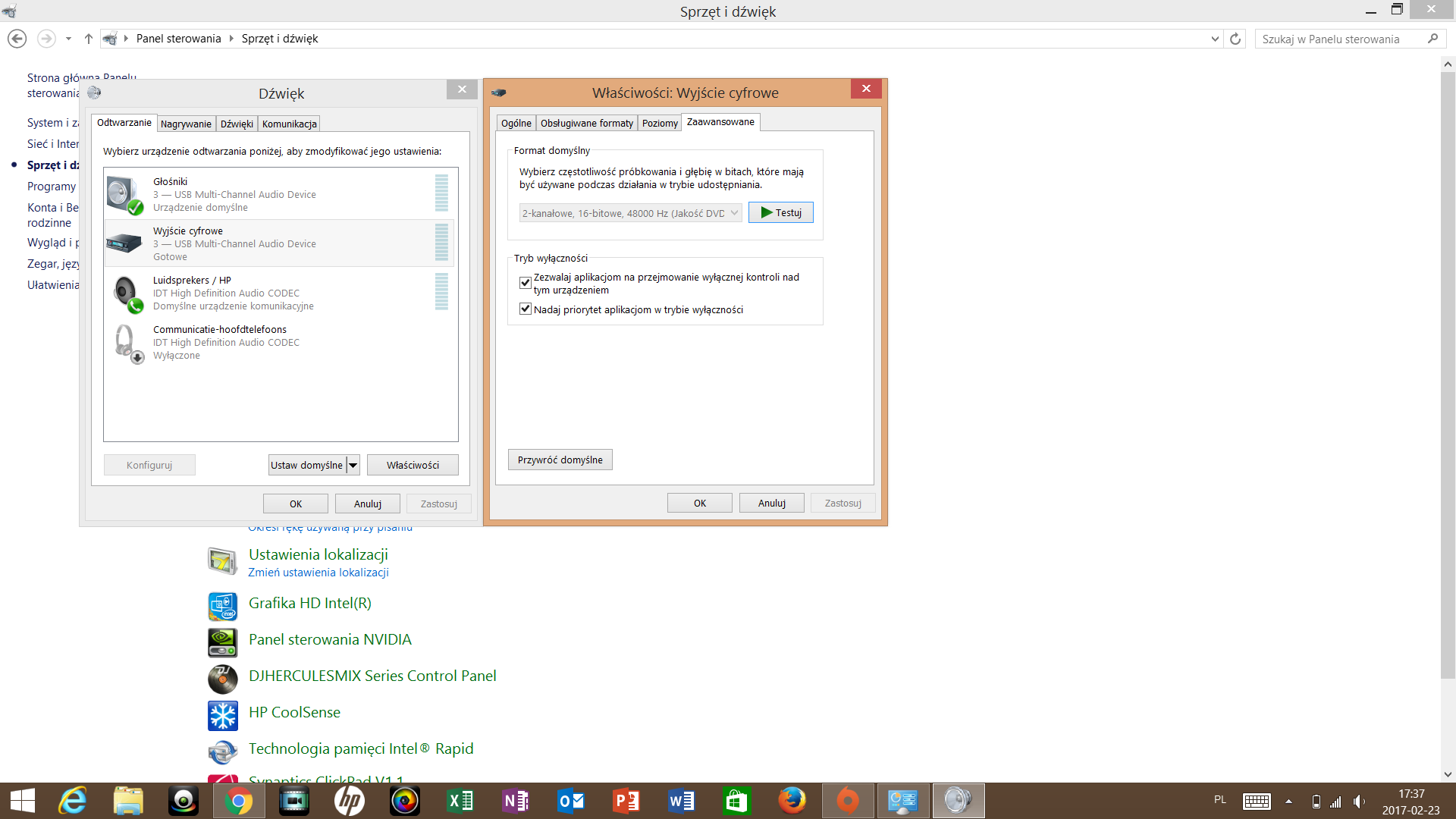Uncheck Nadaj priorytet aplikacjom checkbox

(x=525, y=309)
